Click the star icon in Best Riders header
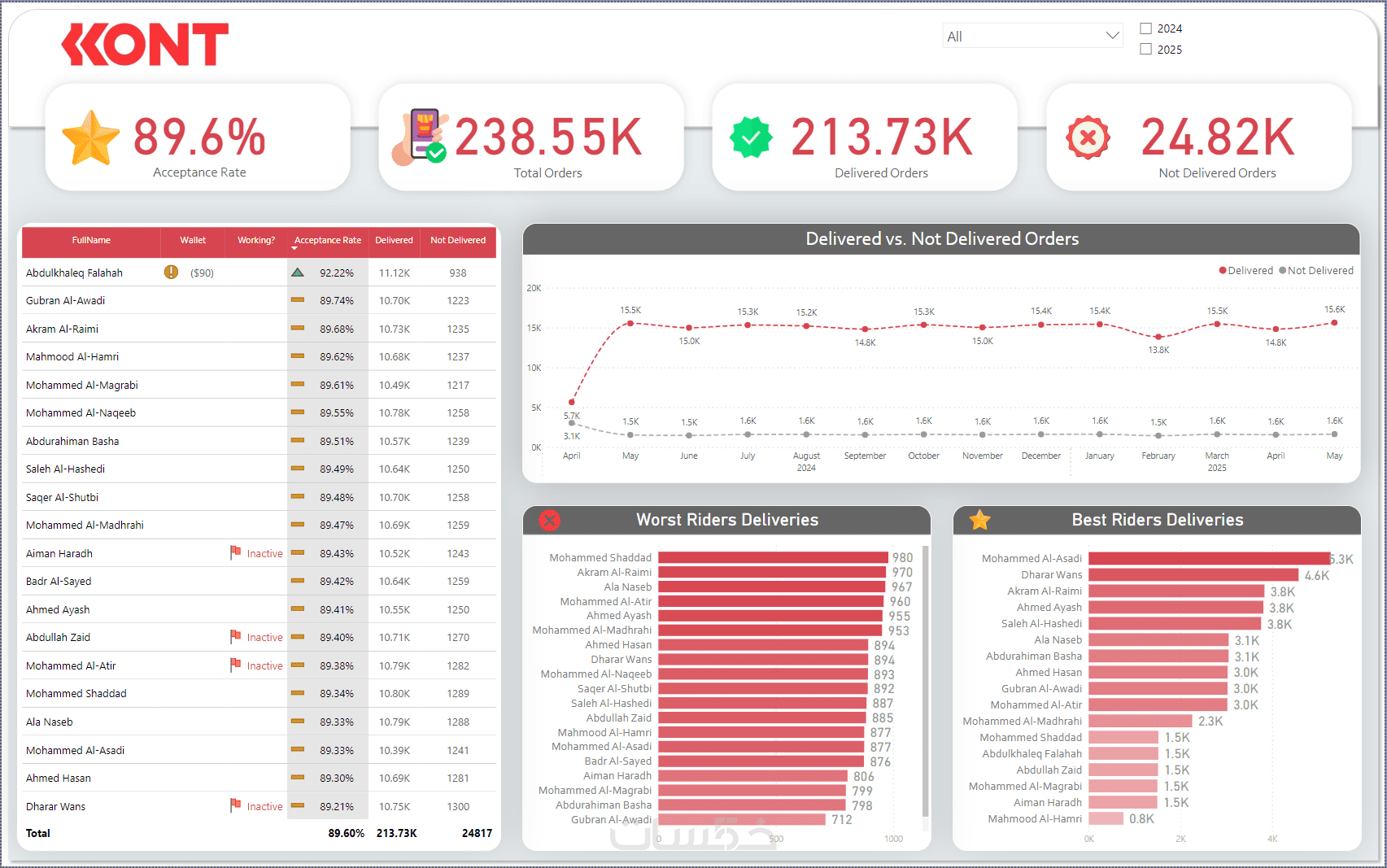The height and width of the screenshot is (868, 1387). (980, 520)
